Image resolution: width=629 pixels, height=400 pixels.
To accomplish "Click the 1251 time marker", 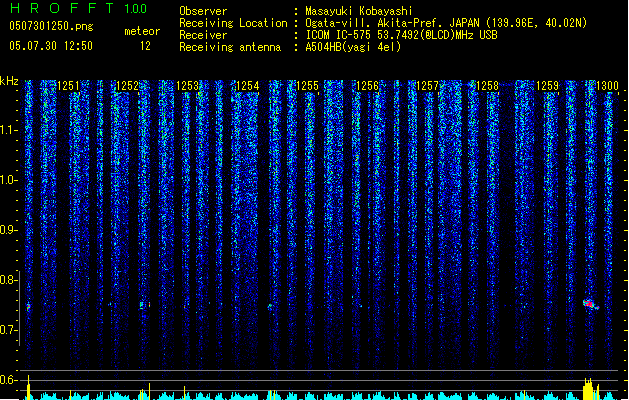I will point(68,86).
